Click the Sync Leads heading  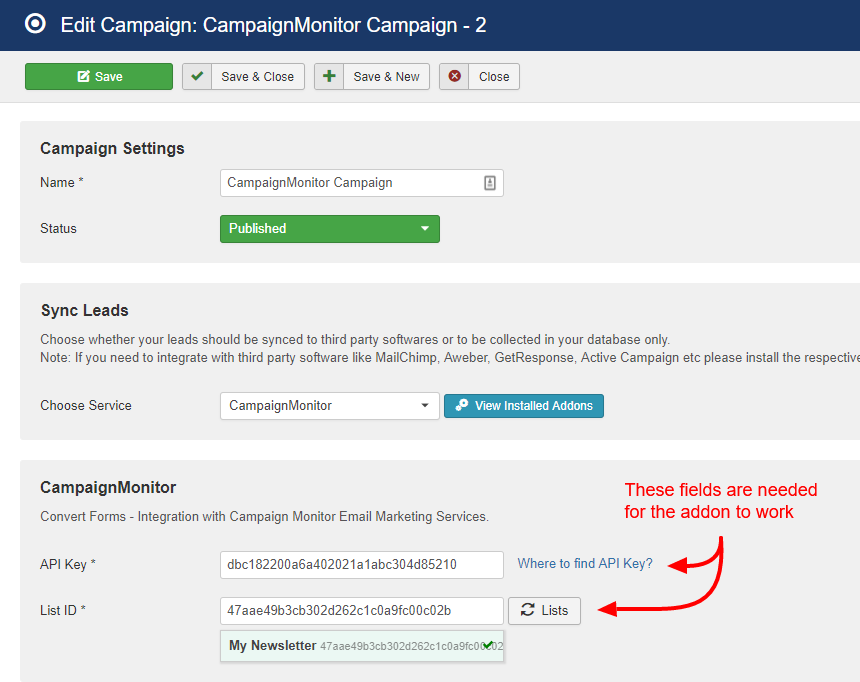pyautogui.click(x=84, y=311)
